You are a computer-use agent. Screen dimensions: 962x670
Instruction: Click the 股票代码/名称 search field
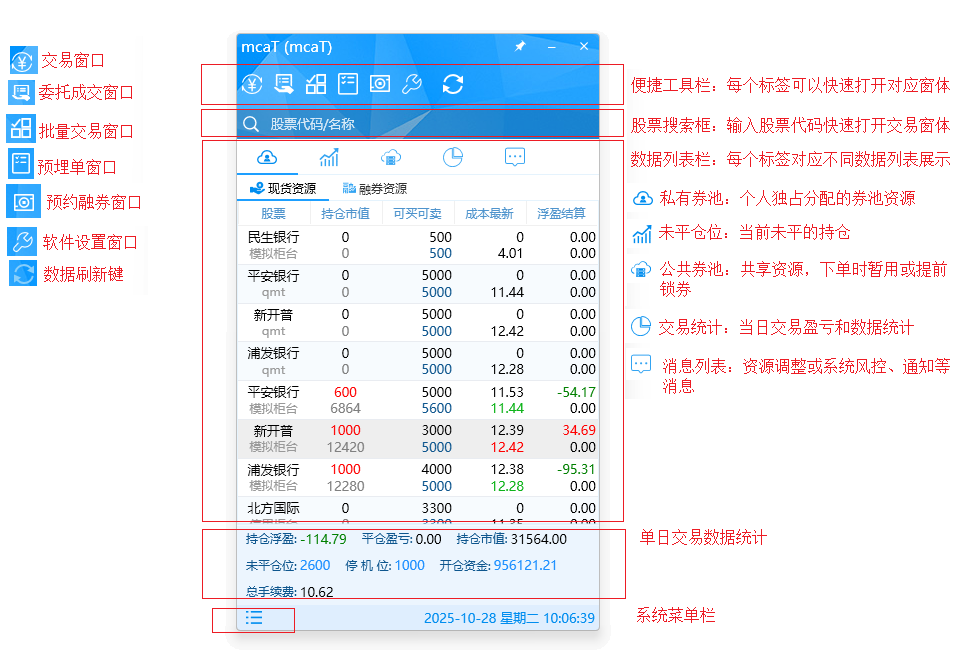pos(420,124)
